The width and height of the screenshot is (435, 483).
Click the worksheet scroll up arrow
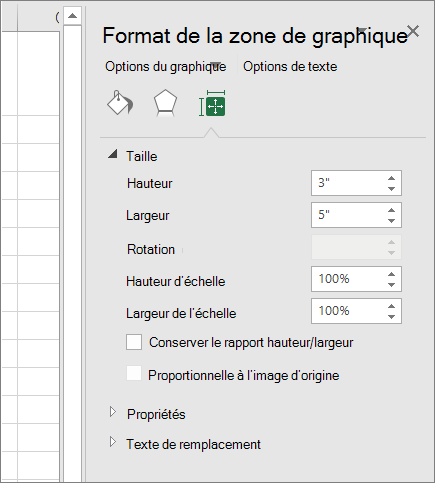(72, 15)
